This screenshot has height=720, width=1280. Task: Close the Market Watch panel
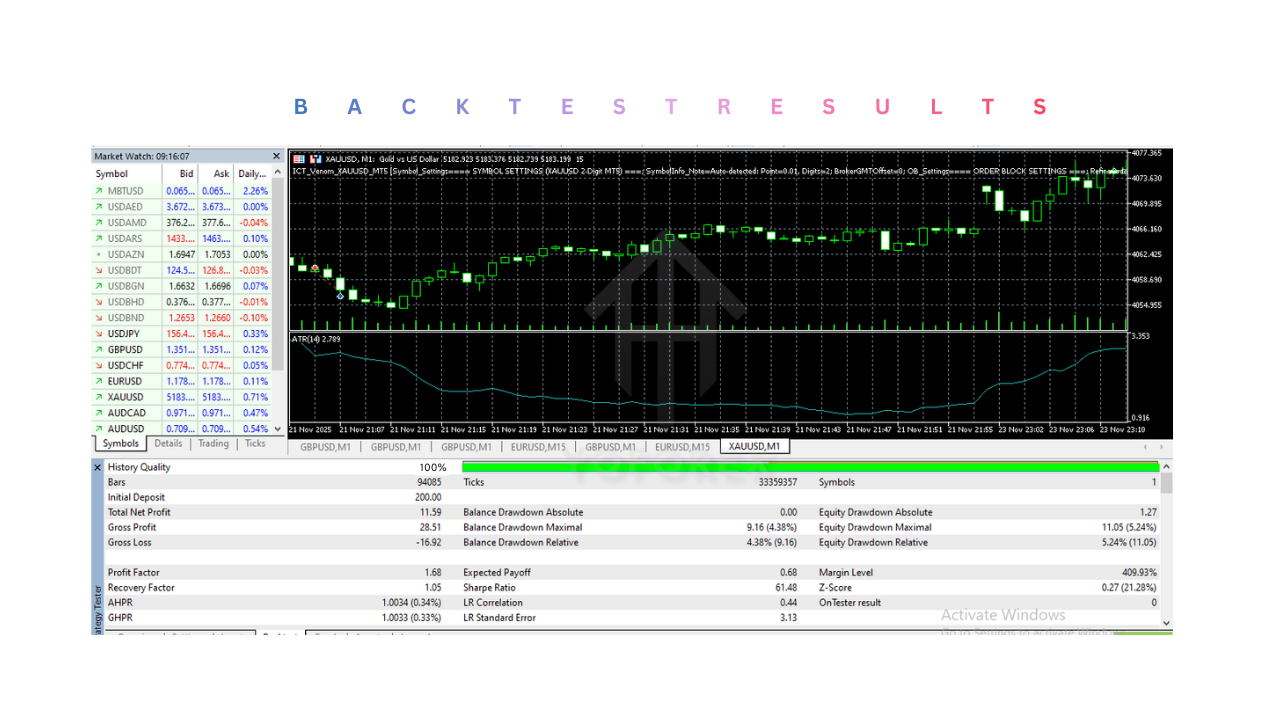point(276,155)
